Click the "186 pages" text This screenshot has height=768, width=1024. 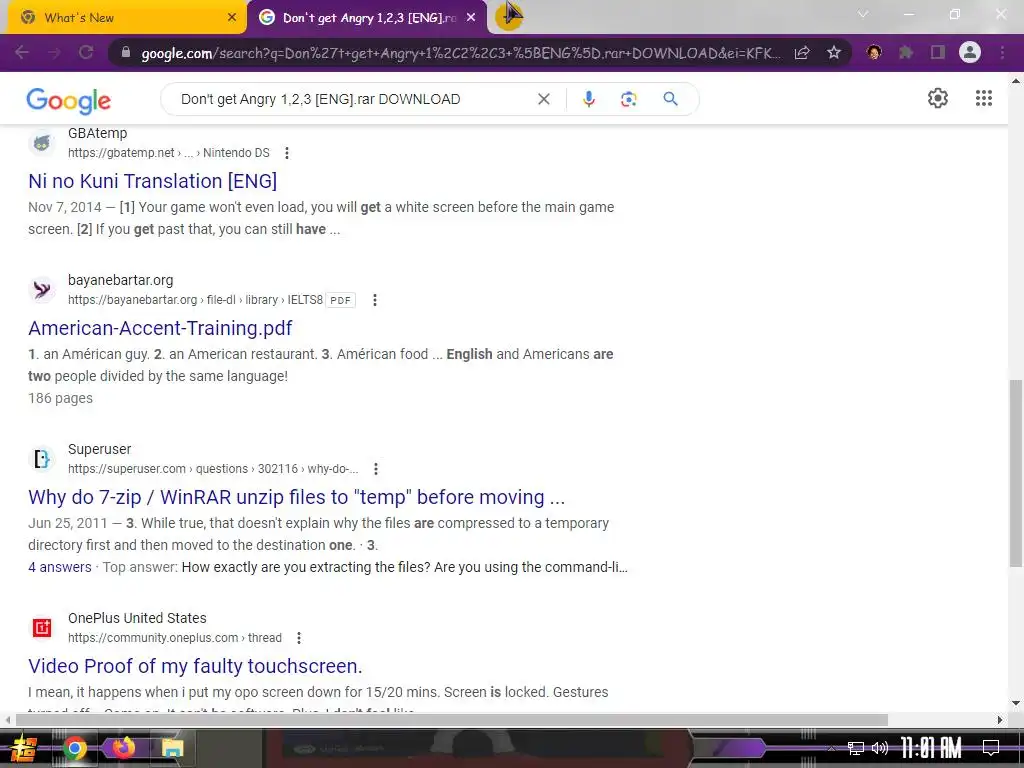pos(60,398)
